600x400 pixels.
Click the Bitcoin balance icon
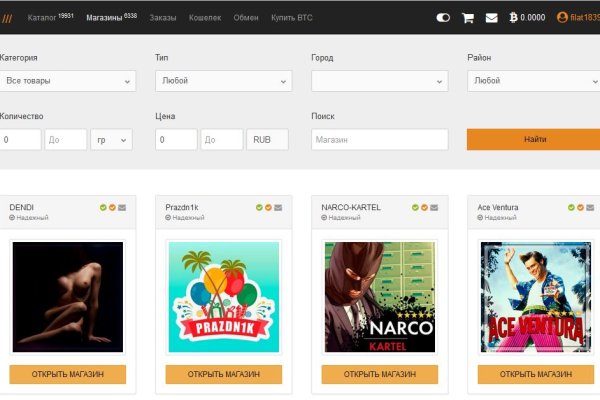[515, 17]
